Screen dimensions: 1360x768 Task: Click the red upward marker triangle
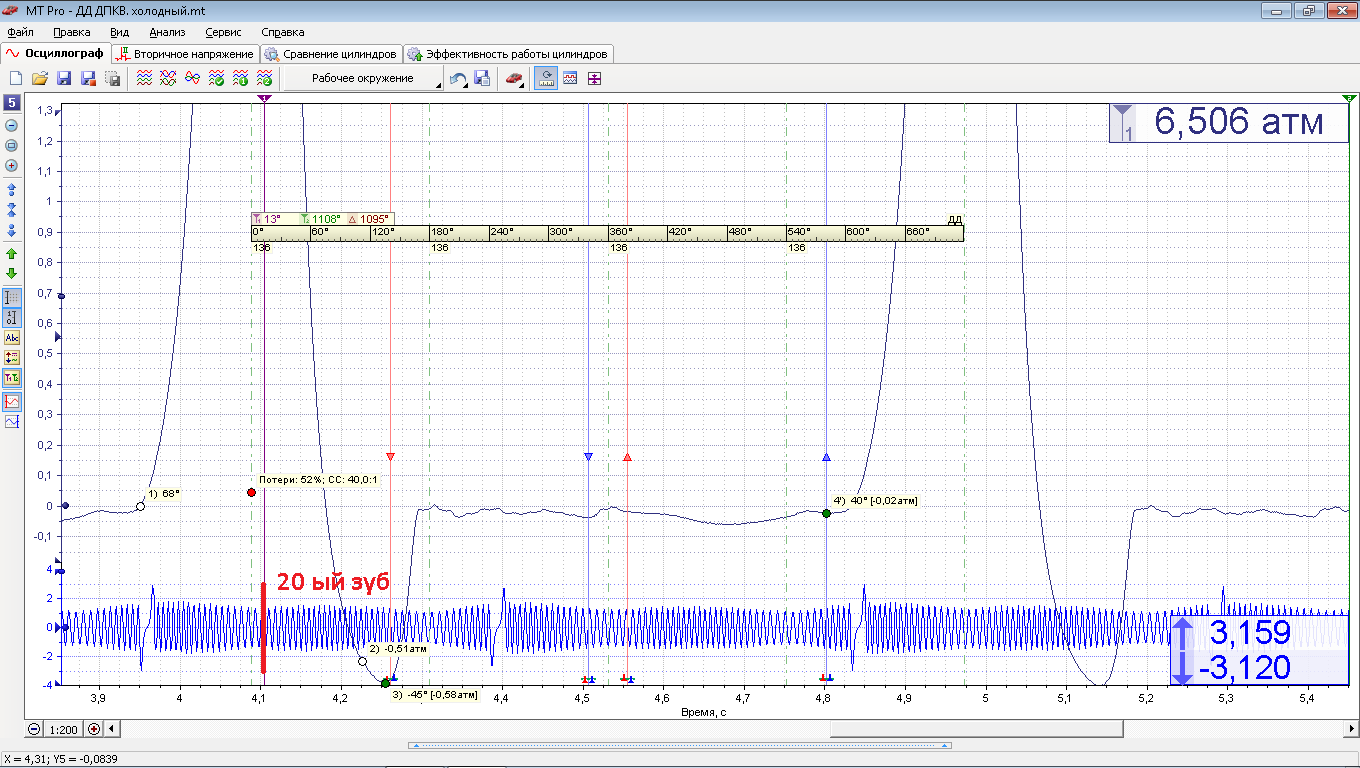627,457
